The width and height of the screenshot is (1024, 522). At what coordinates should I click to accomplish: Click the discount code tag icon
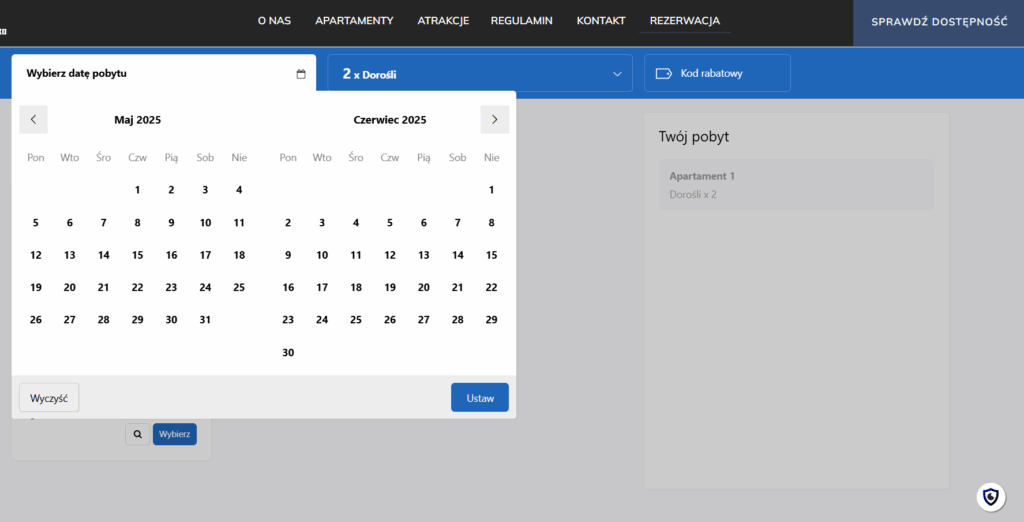663,74
